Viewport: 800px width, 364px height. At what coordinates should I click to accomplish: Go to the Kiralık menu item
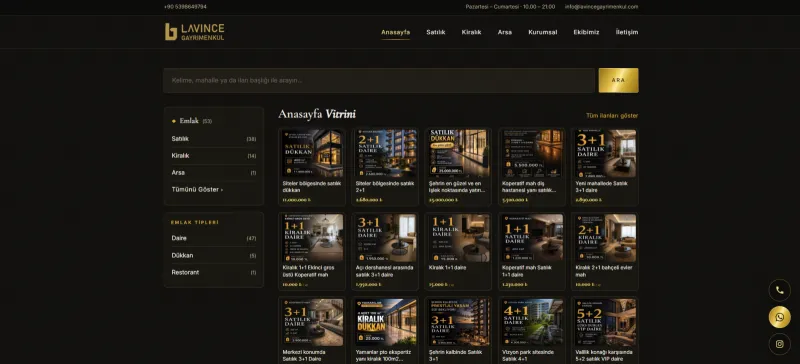click(x=471, y=32)
